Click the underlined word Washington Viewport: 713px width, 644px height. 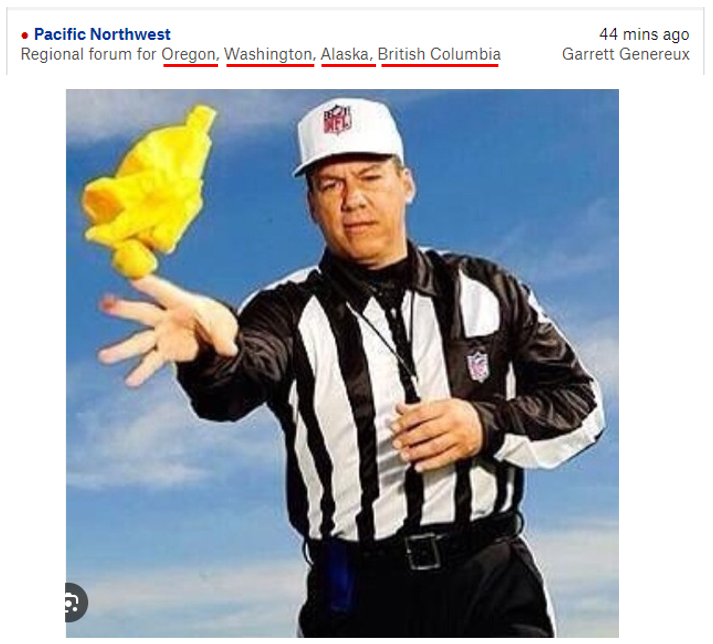[x=268, y=54]
